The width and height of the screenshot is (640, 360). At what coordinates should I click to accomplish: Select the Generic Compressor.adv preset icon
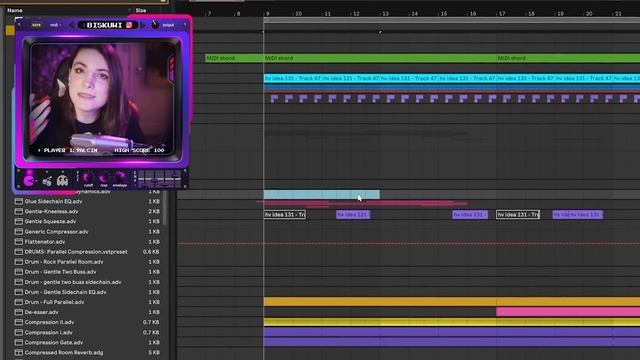[18, 231]
